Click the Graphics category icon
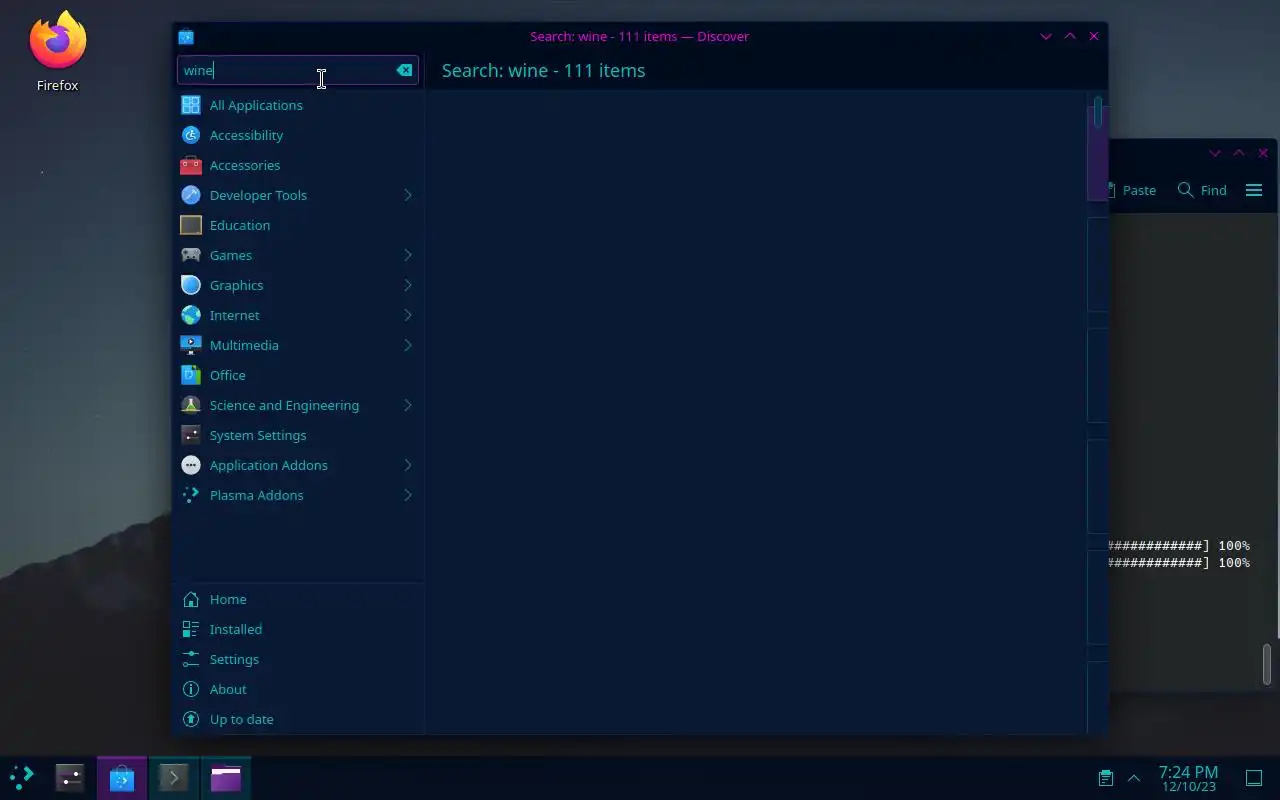This screenshot has height=800, width=1280. click(x=191, y=285)
